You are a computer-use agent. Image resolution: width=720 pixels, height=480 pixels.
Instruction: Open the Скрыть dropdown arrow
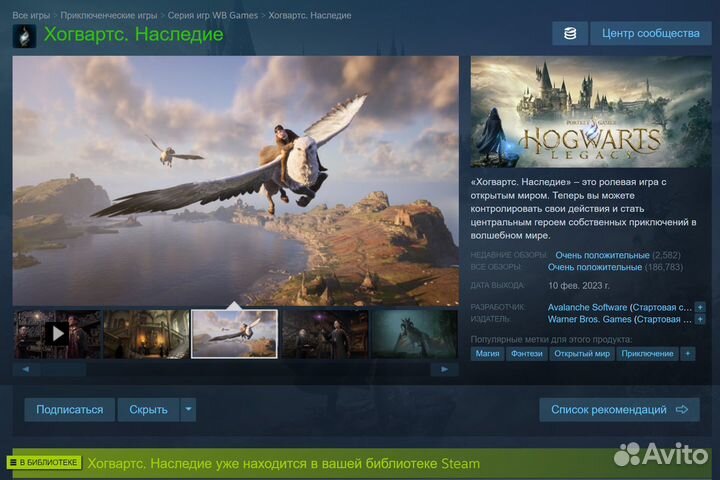click(x=188, y=410)
